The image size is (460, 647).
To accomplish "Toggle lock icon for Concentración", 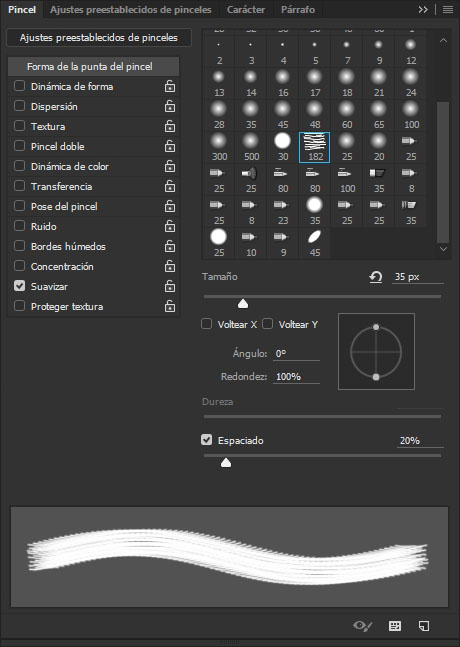I will (x=170, y=266).
